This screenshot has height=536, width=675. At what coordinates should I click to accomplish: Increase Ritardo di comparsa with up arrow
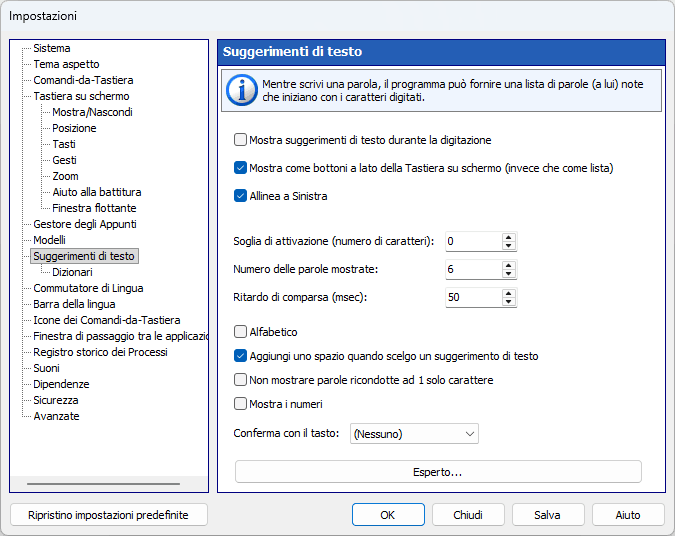[x=508, y=293]
